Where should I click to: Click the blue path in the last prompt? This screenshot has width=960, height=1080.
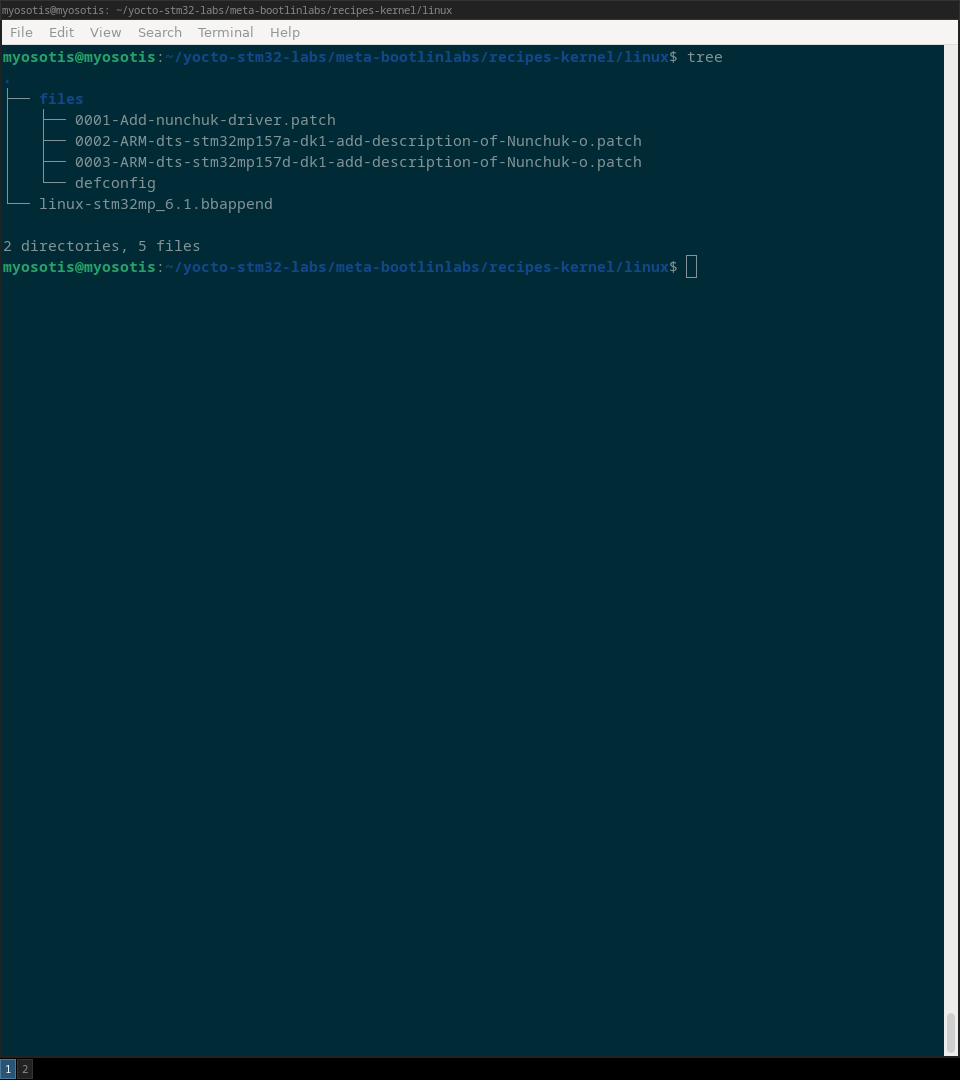point(418,267)
